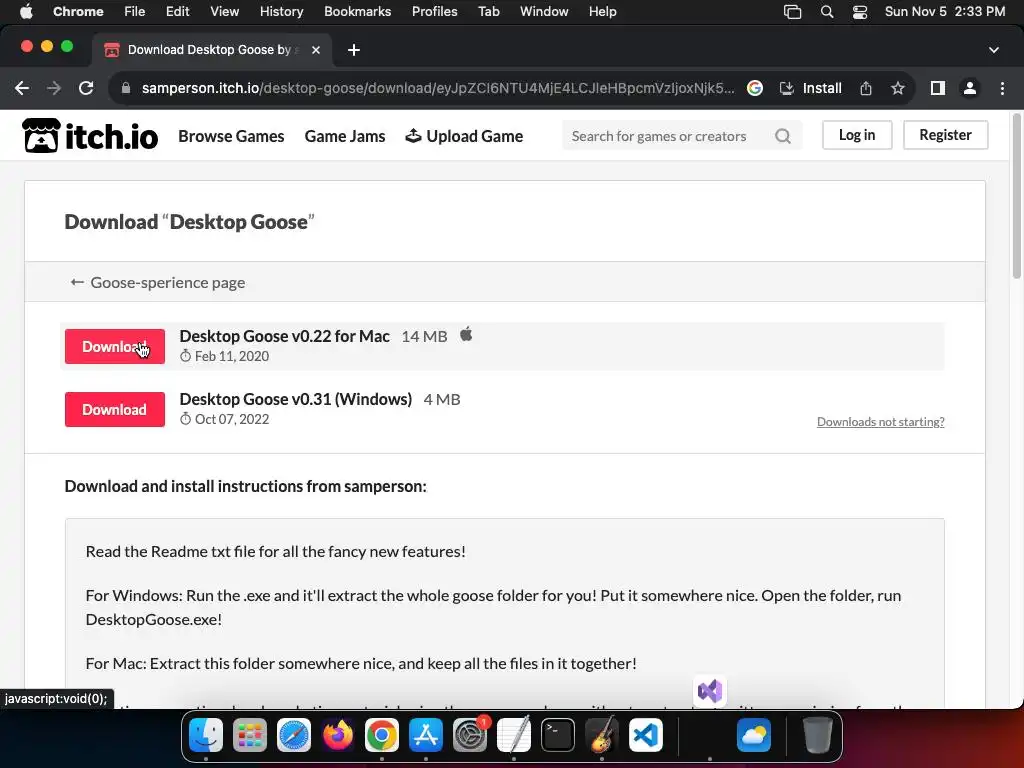
Task: Click the clock showing Sun Nov 5 2:33 PM
Action: [x=944, y=12]
